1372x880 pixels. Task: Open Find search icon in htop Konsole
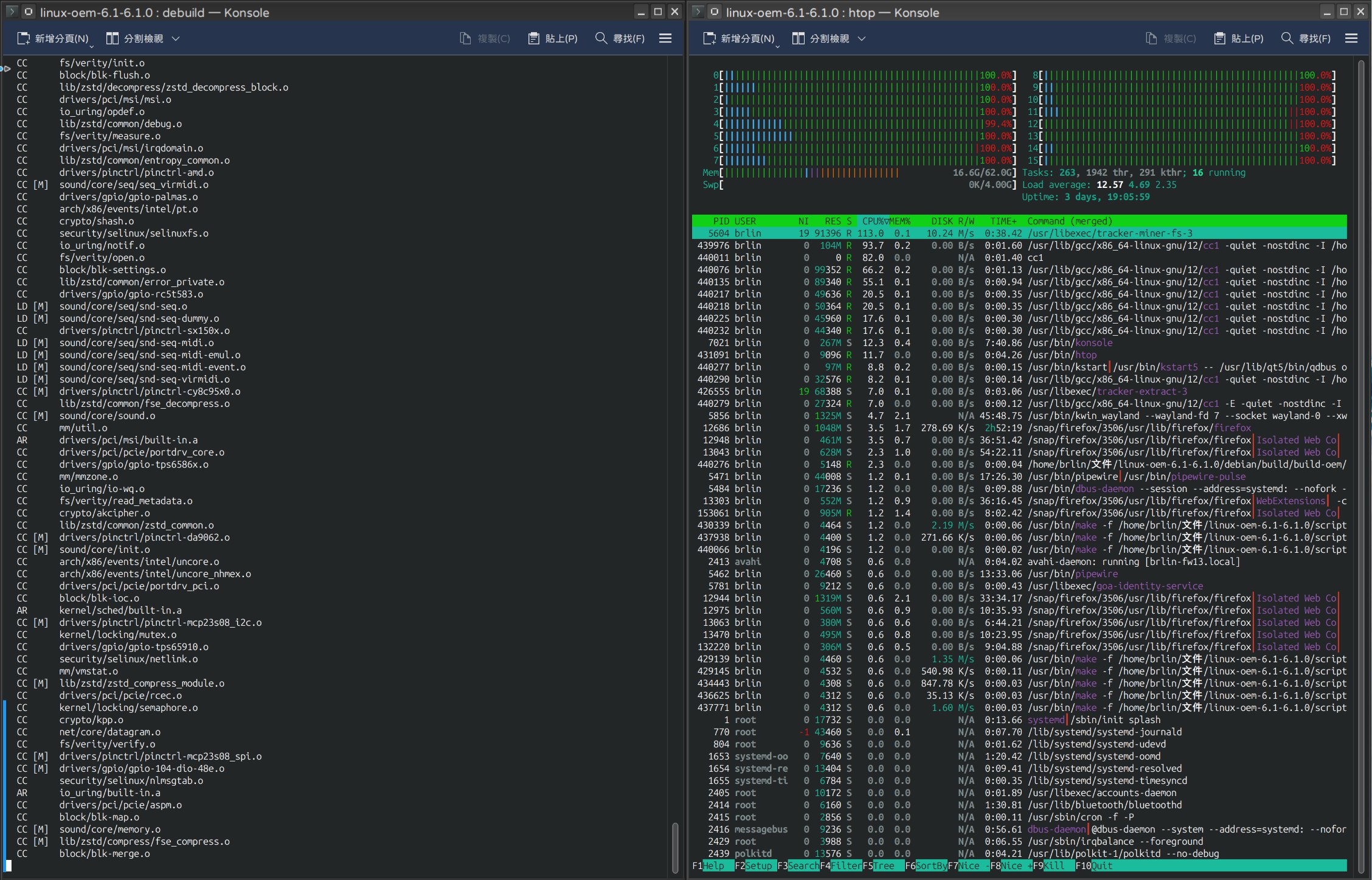(x=1287, y=38)
